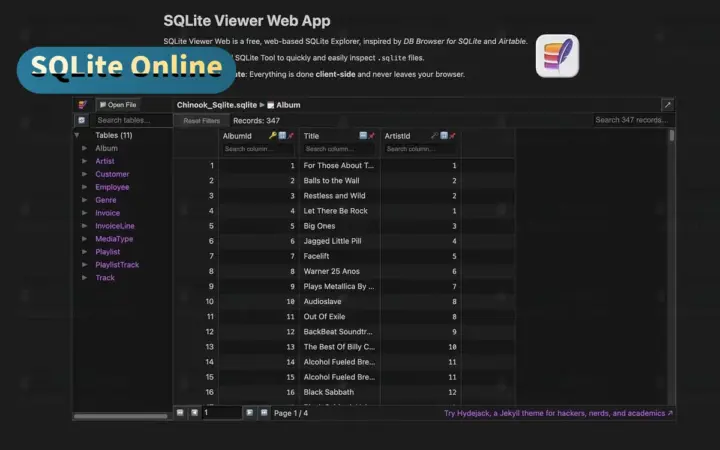
Task: Click the ArtistId column header
Action: click(397, 136)
